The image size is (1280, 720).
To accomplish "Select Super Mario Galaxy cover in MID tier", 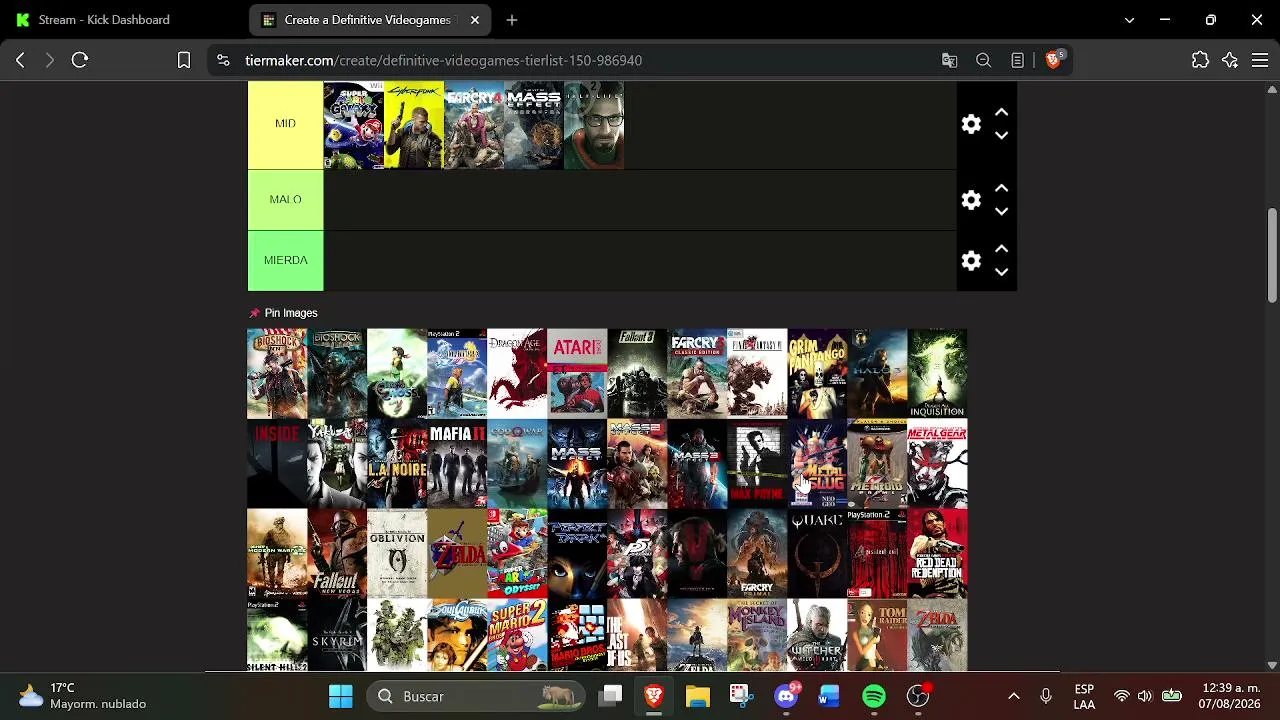I will (353, 125).
